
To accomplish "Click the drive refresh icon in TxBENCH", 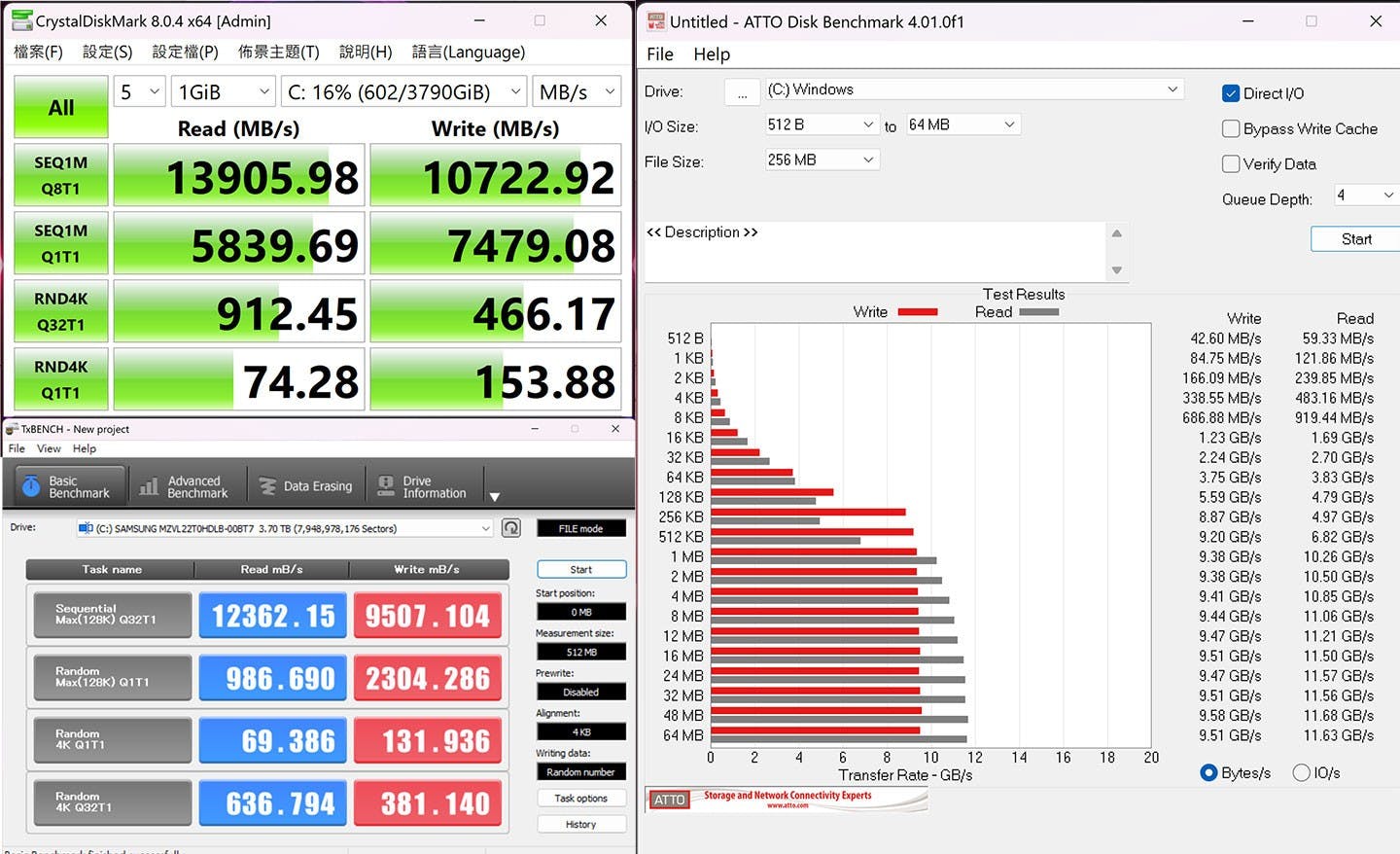I will (511, 528).
